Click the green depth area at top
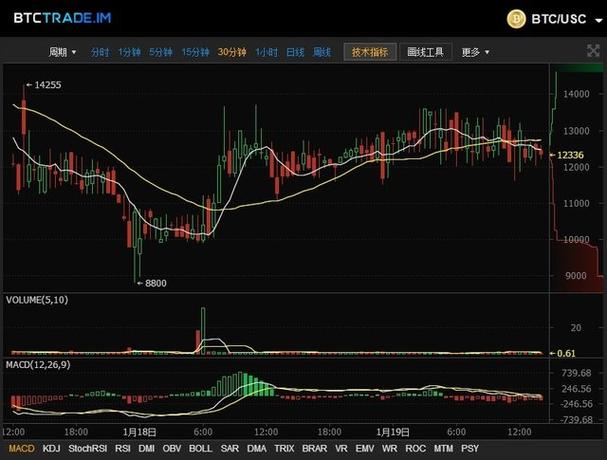 pos(579,68)
